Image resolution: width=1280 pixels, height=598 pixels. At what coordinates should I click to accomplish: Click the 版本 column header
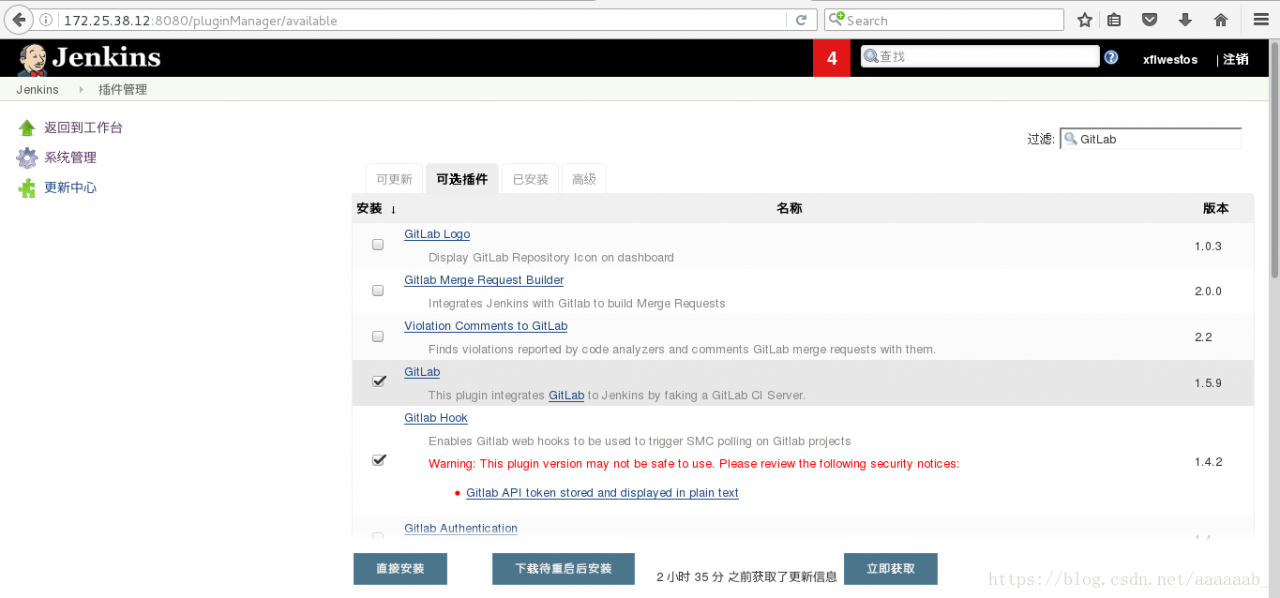pos(1216,208)
